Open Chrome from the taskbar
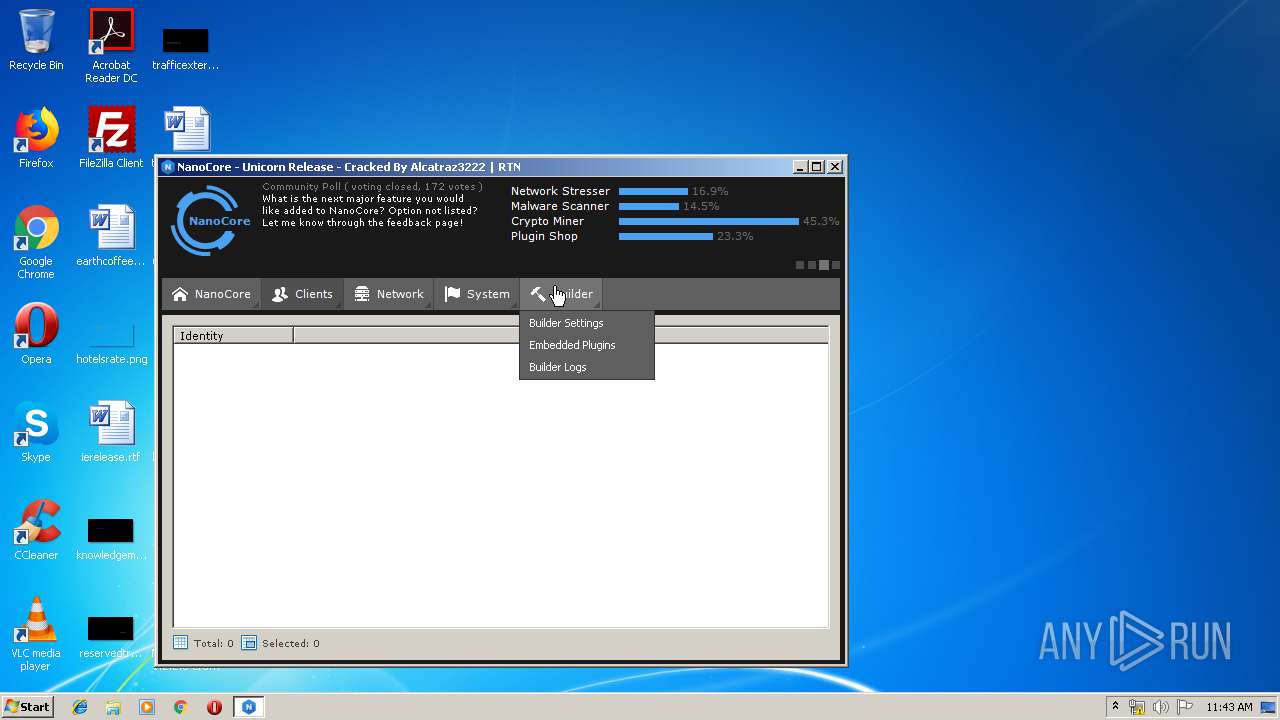The width and height of the screenshot is (1280, 720). click(x=181, y=707)
